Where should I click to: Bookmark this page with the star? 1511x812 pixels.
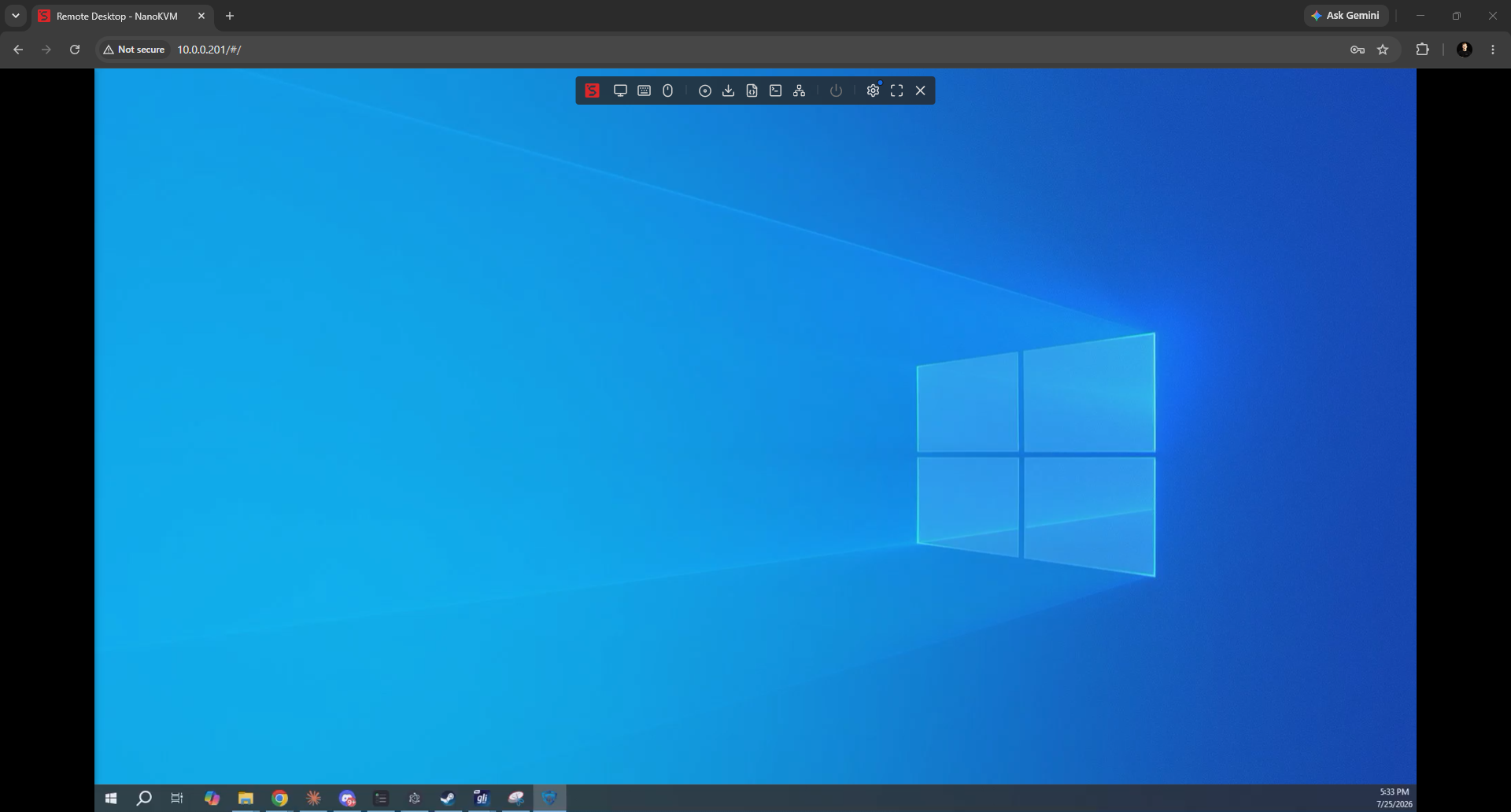[x=1383, y=50]
